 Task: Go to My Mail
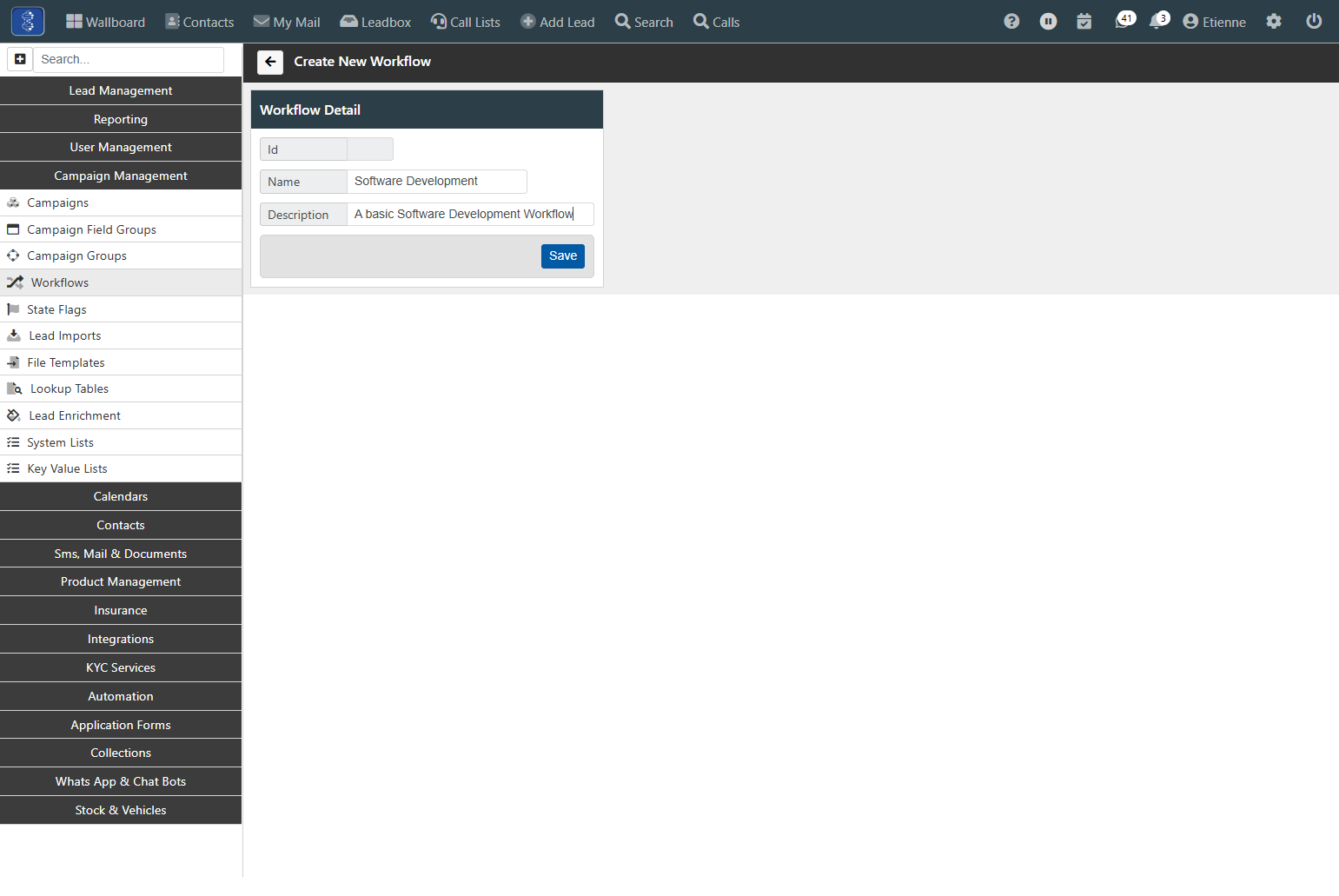pos(287,22)
